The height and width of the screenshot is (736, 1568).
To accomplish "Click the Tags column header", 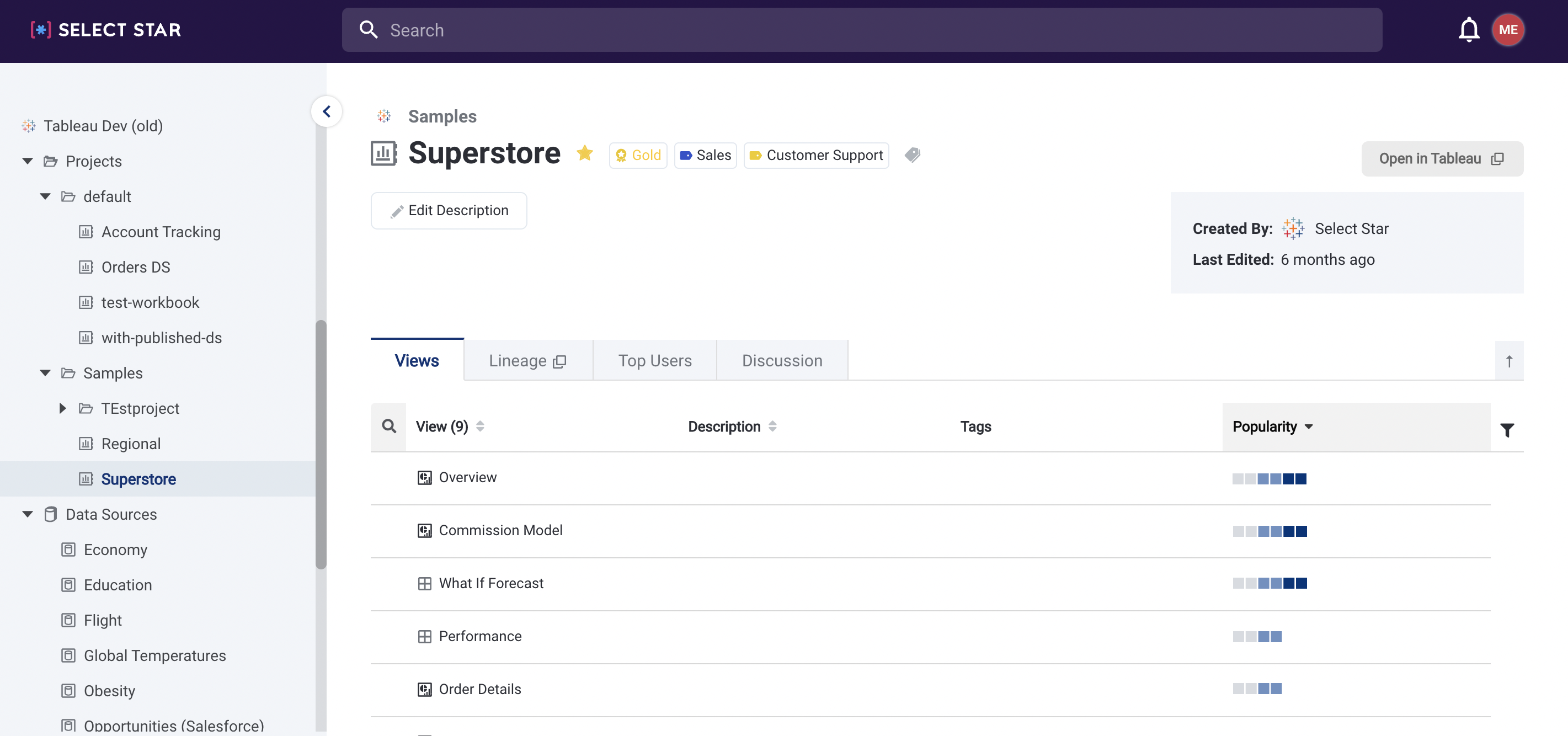I will 975,426.
